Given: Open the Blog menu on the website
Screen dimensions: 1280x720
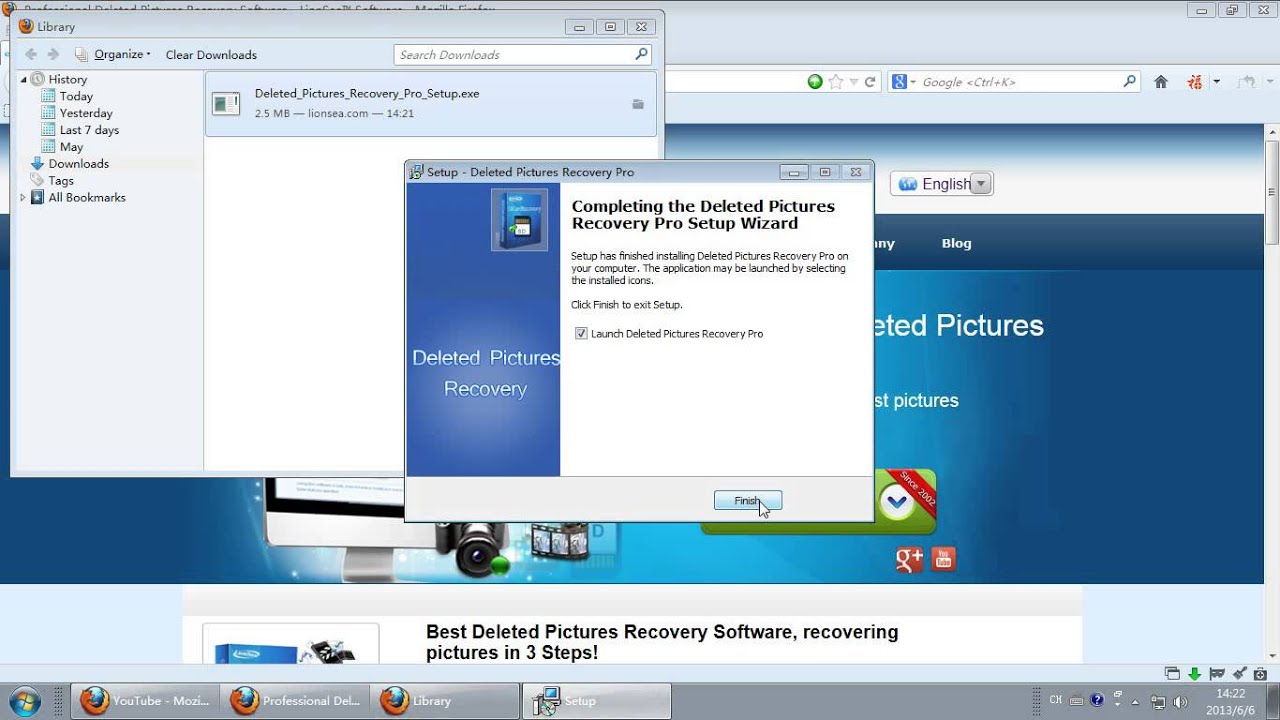Looking at the screenshot, I should click(956, 243).
